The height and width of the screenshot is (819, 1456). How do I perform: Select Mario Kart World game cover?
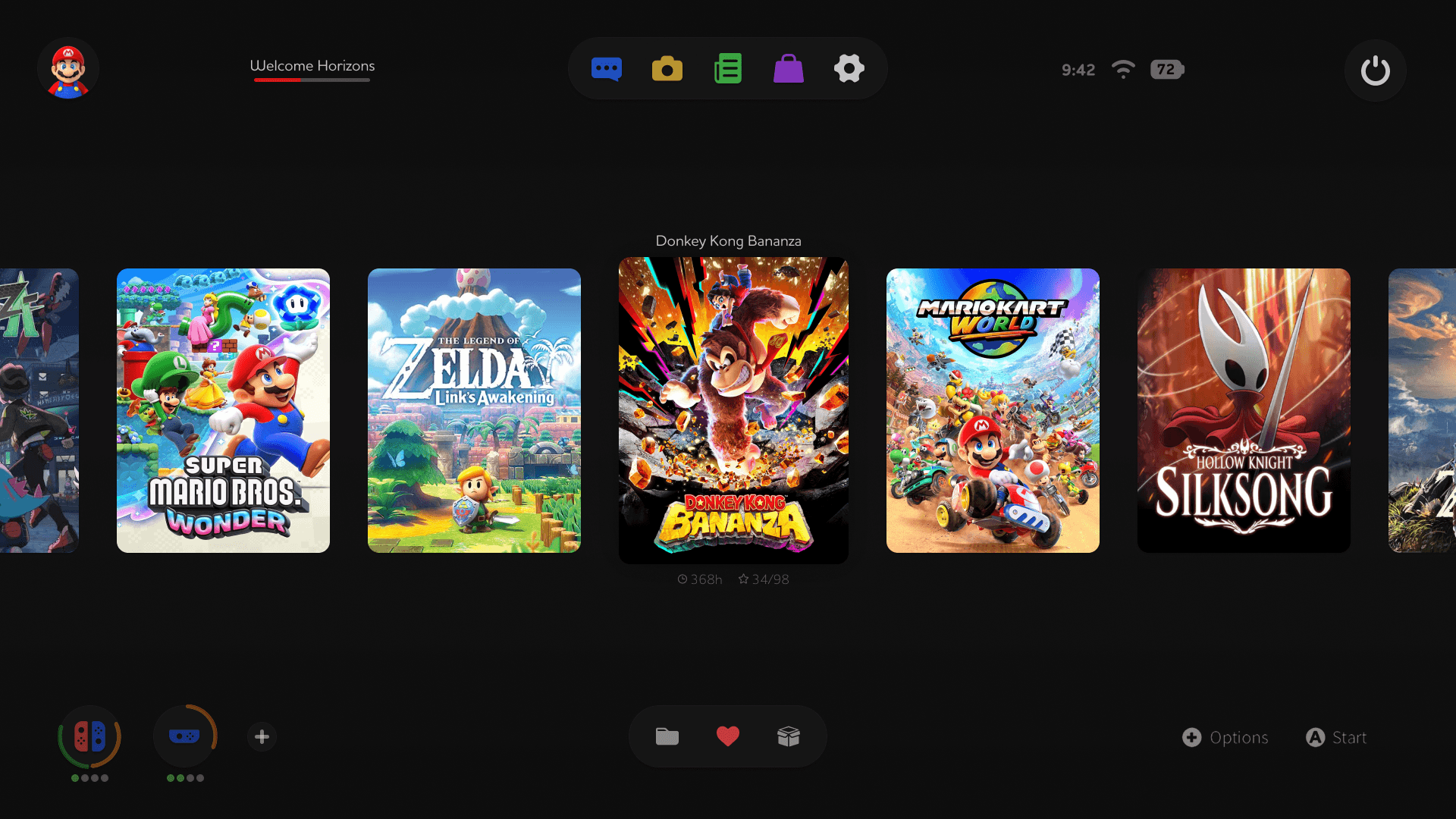[x=993, y=410]
